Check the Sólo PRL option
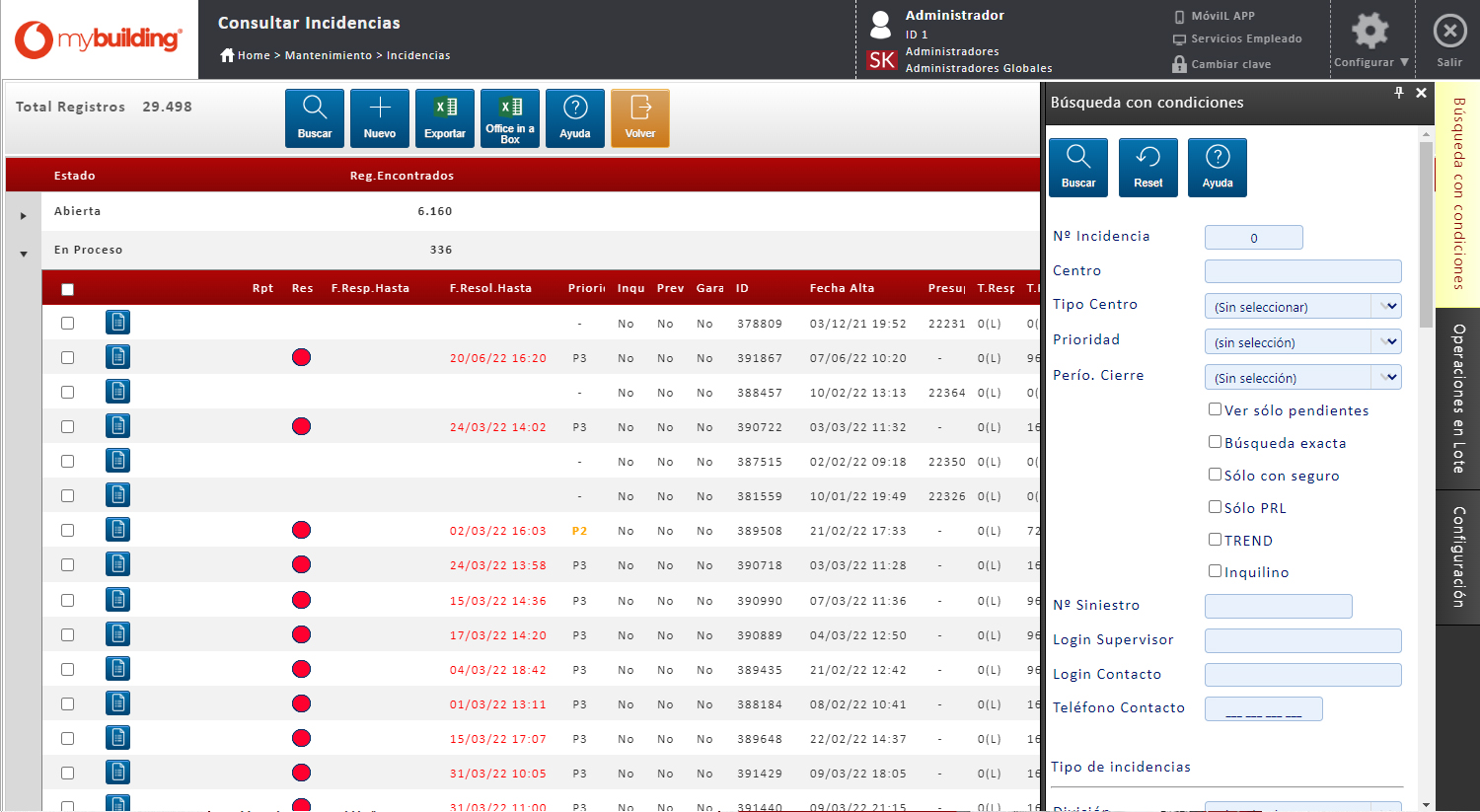The image size is (1480, 812). click(1216, 507)
